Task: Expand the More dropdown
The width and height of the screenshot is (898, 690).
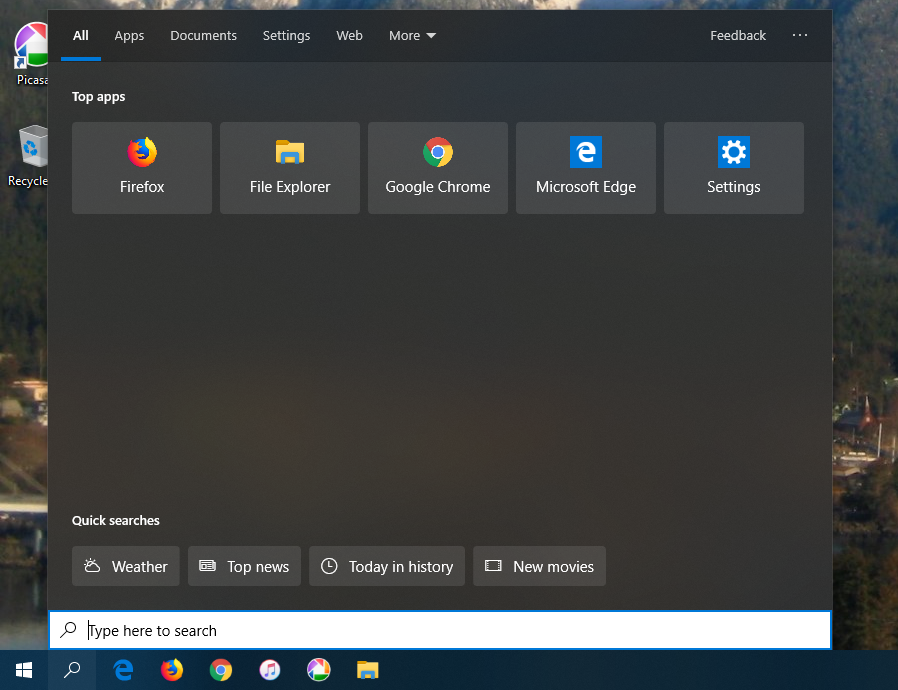Action: point(412,36)
